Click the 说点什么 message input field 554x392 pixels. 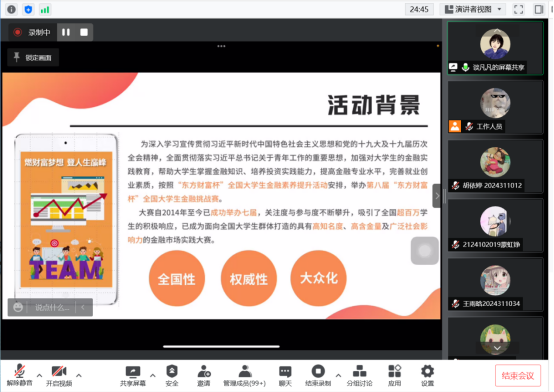pos(52,307)
